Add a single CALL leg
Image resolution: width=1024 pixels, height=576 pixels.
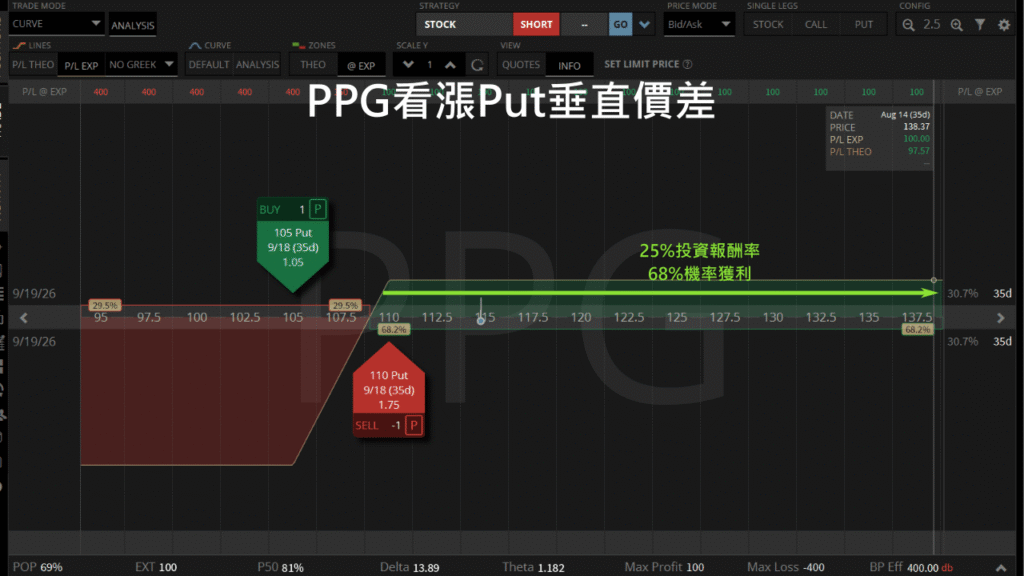(816, 24)
